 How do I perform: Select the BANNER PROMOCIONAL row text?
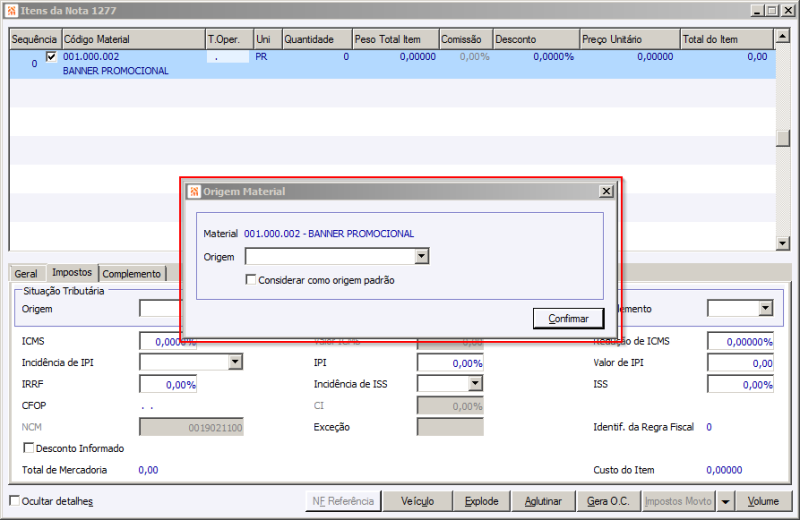(115, 71)
